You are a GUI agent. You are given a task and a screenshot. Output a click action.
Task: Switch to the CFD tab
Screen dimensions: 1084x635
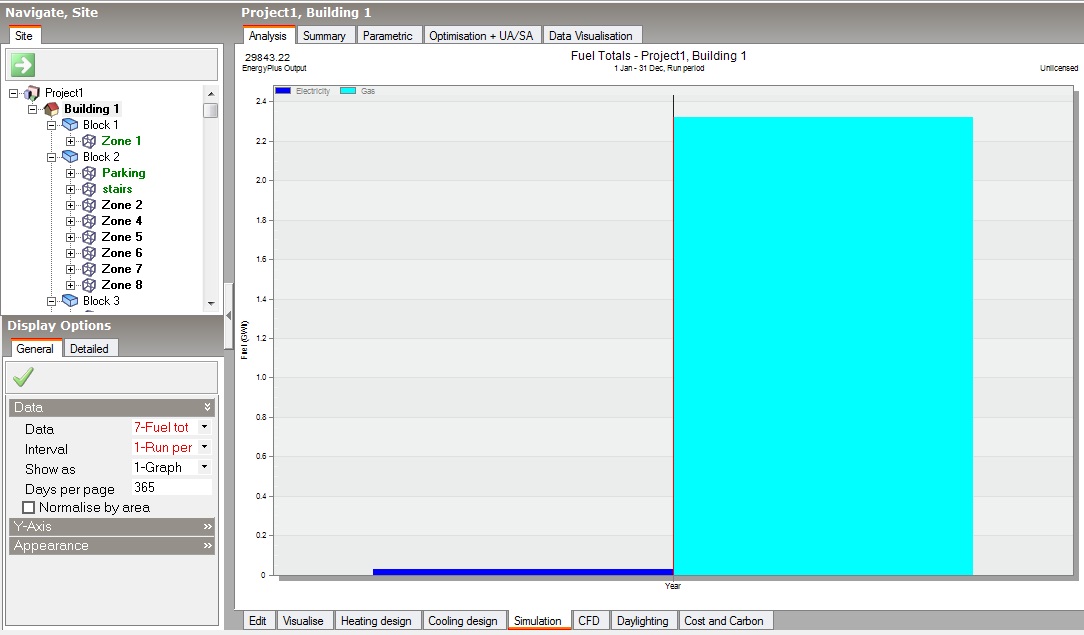coord(589,620)
